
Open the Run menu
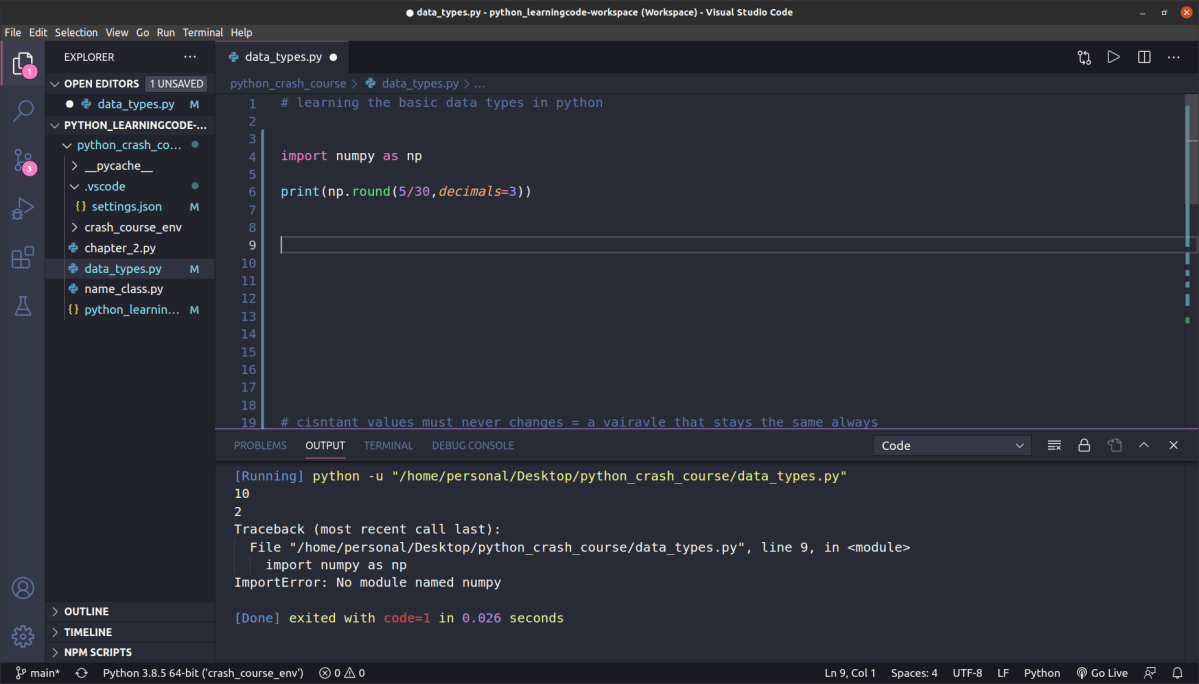(x=166, y=33)
